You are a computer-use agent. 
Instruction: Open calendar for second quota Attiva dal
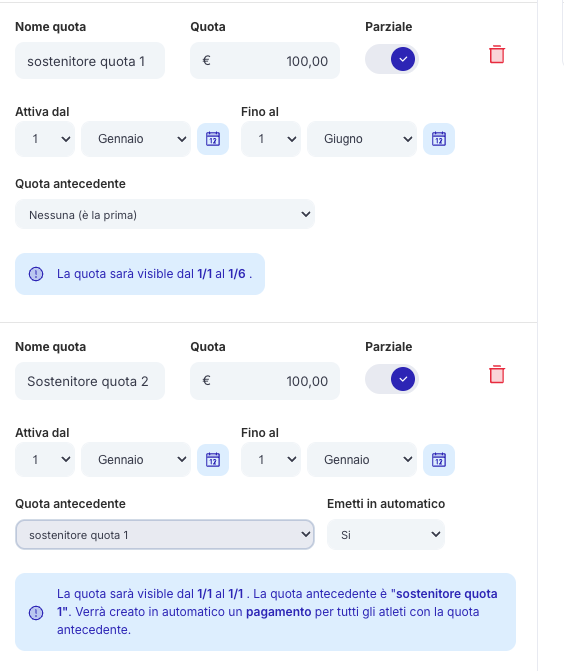click(x=213, y=460)
